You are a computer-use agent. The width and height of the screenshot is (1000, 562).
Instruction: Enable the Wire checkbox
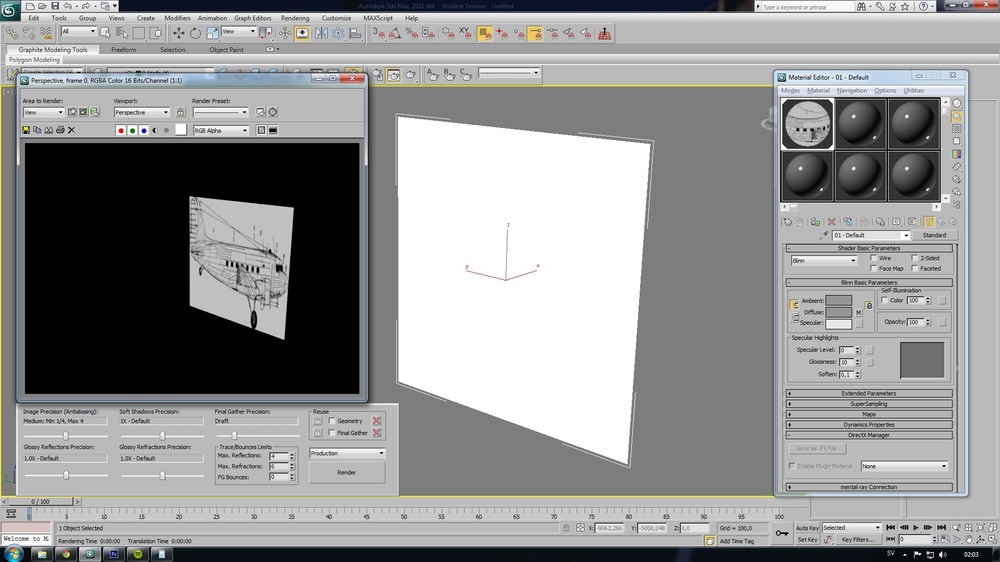[x=873, y=258]
